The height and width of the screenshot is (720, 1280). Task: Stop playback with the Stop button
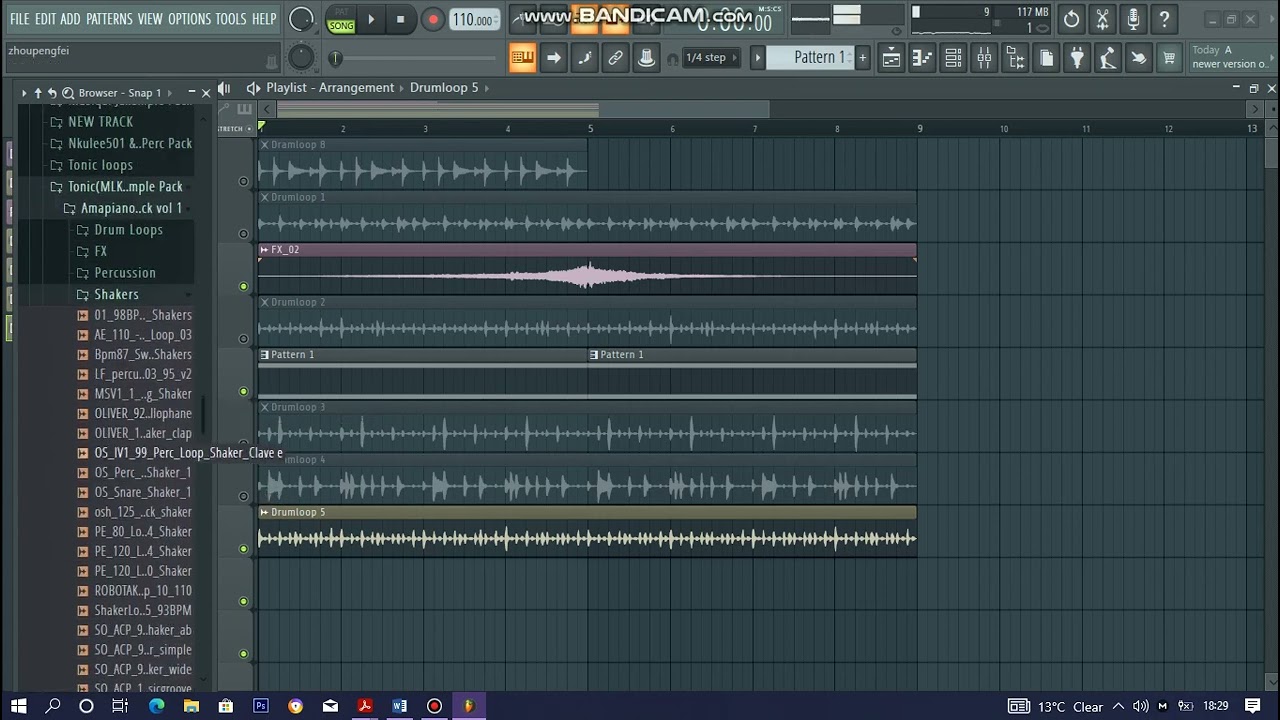[x=401, y=19]
